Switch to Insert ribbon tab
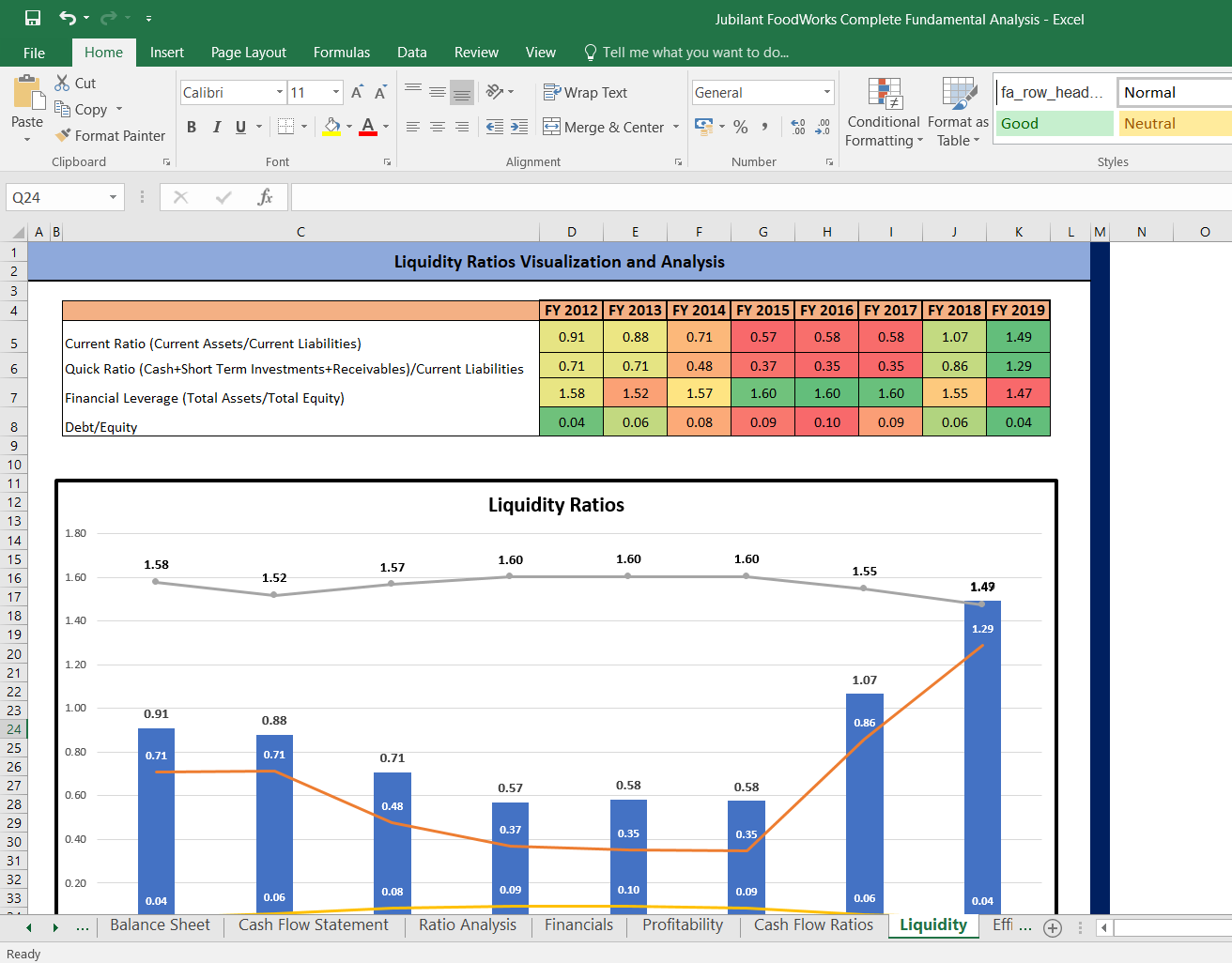This screenshot has height=963, width=1232. (167, 53)
